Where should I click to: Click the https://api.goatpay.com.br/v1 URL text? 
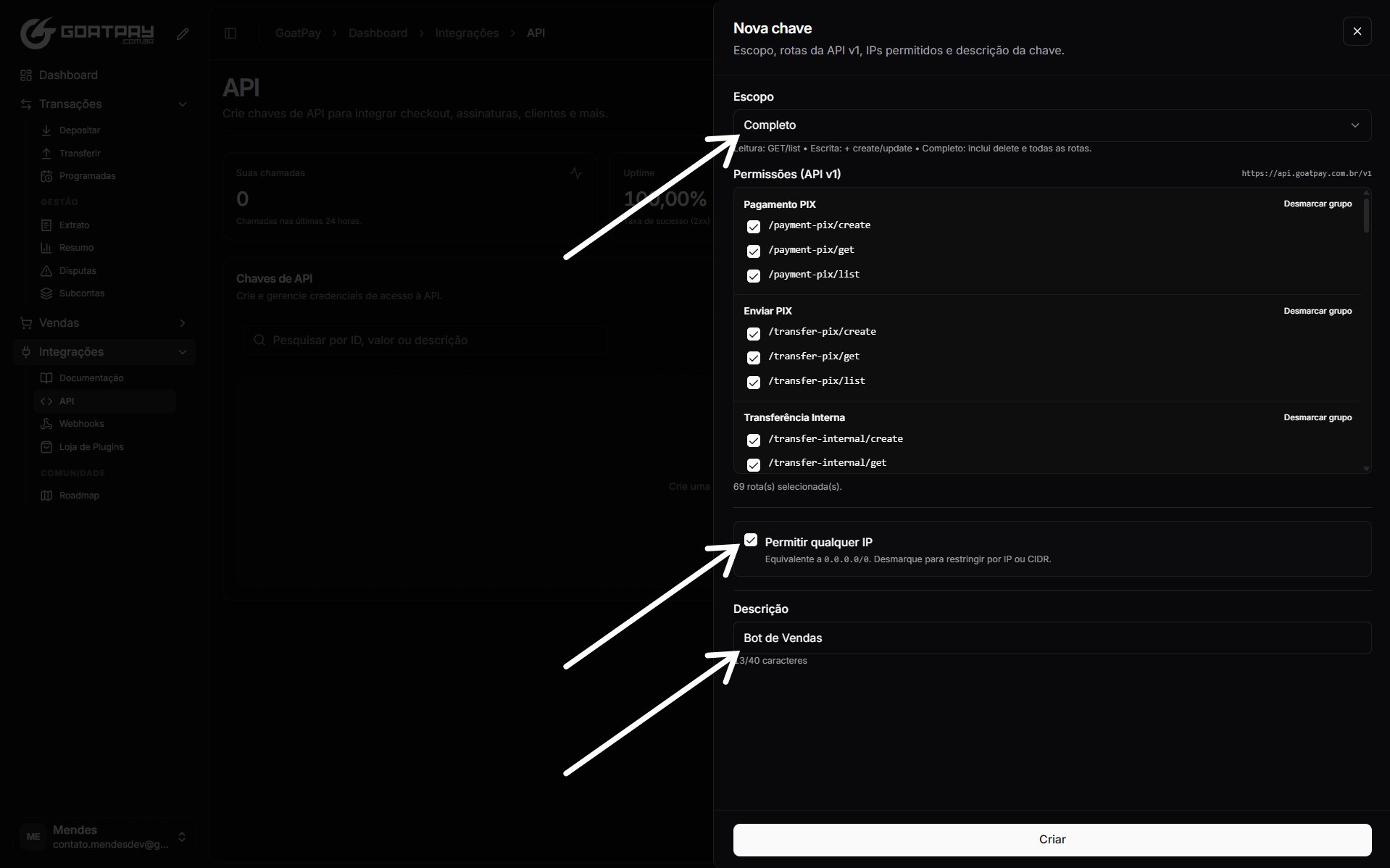pos(1306,174)
